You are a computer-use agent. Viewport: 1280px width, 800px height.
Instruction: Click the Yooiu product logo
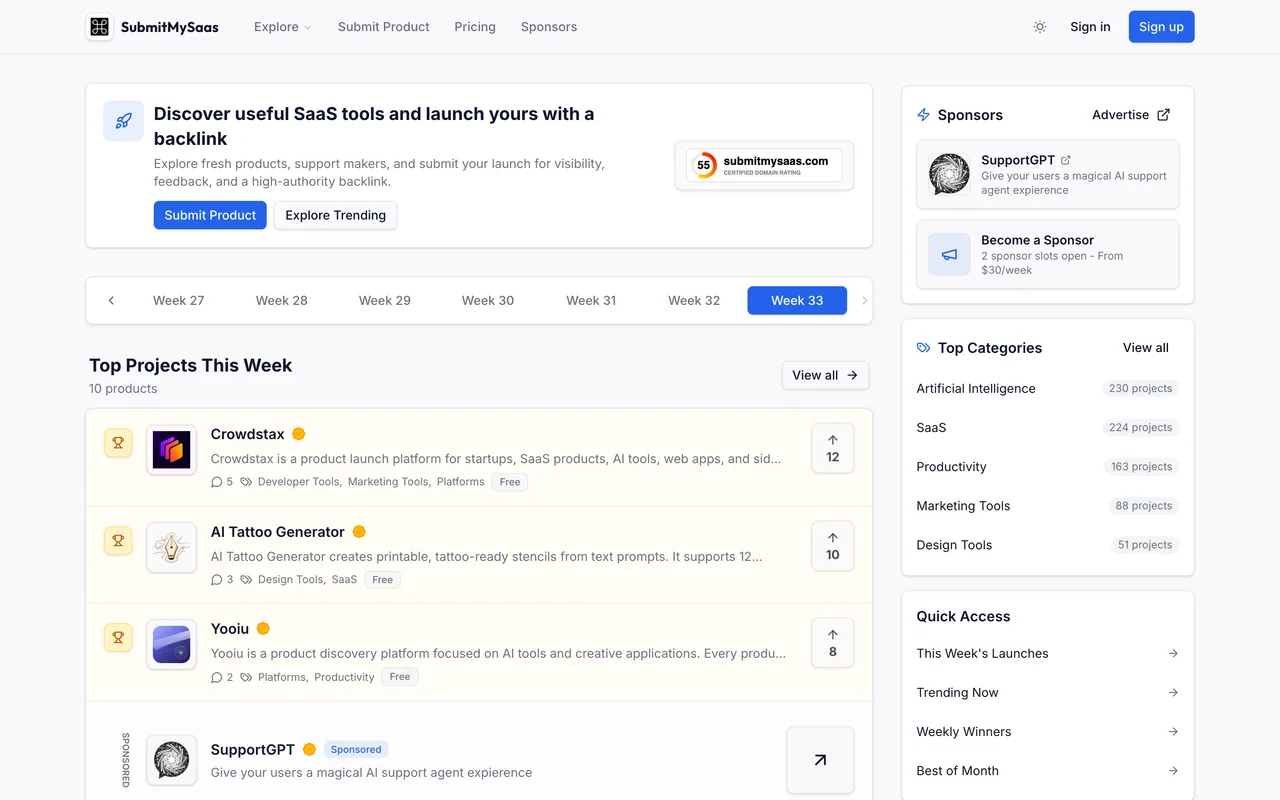[x=171, y=644]
